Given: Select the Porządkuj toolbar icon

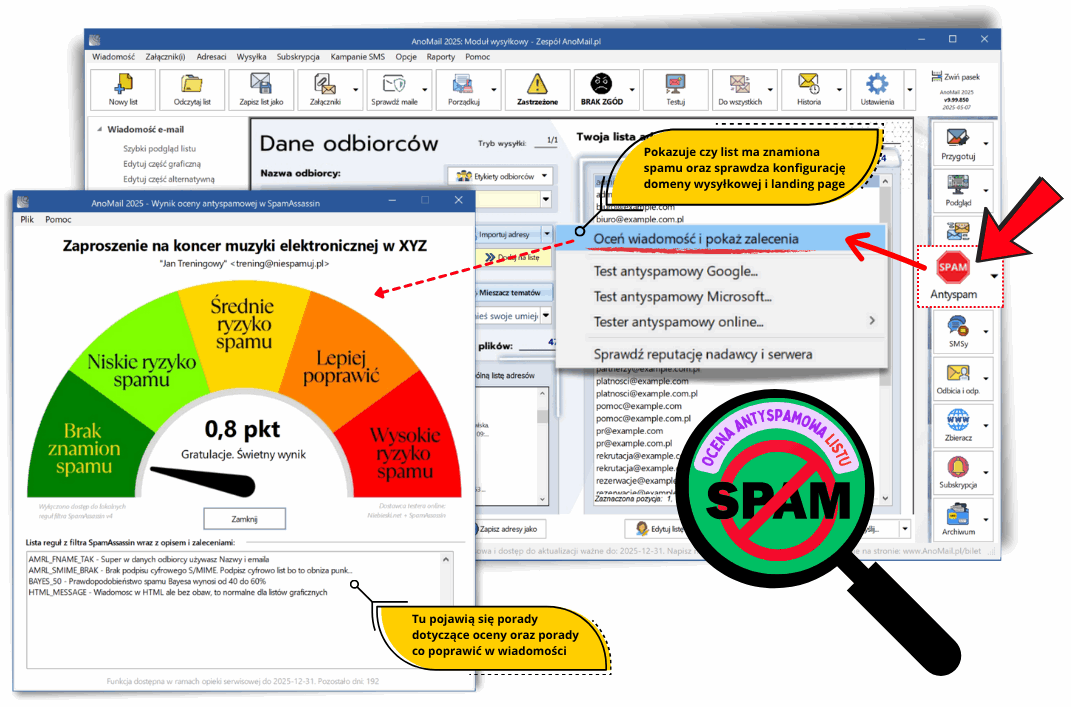Looking at the screenshot, I should pyautogui.click(x=463, y=89).
